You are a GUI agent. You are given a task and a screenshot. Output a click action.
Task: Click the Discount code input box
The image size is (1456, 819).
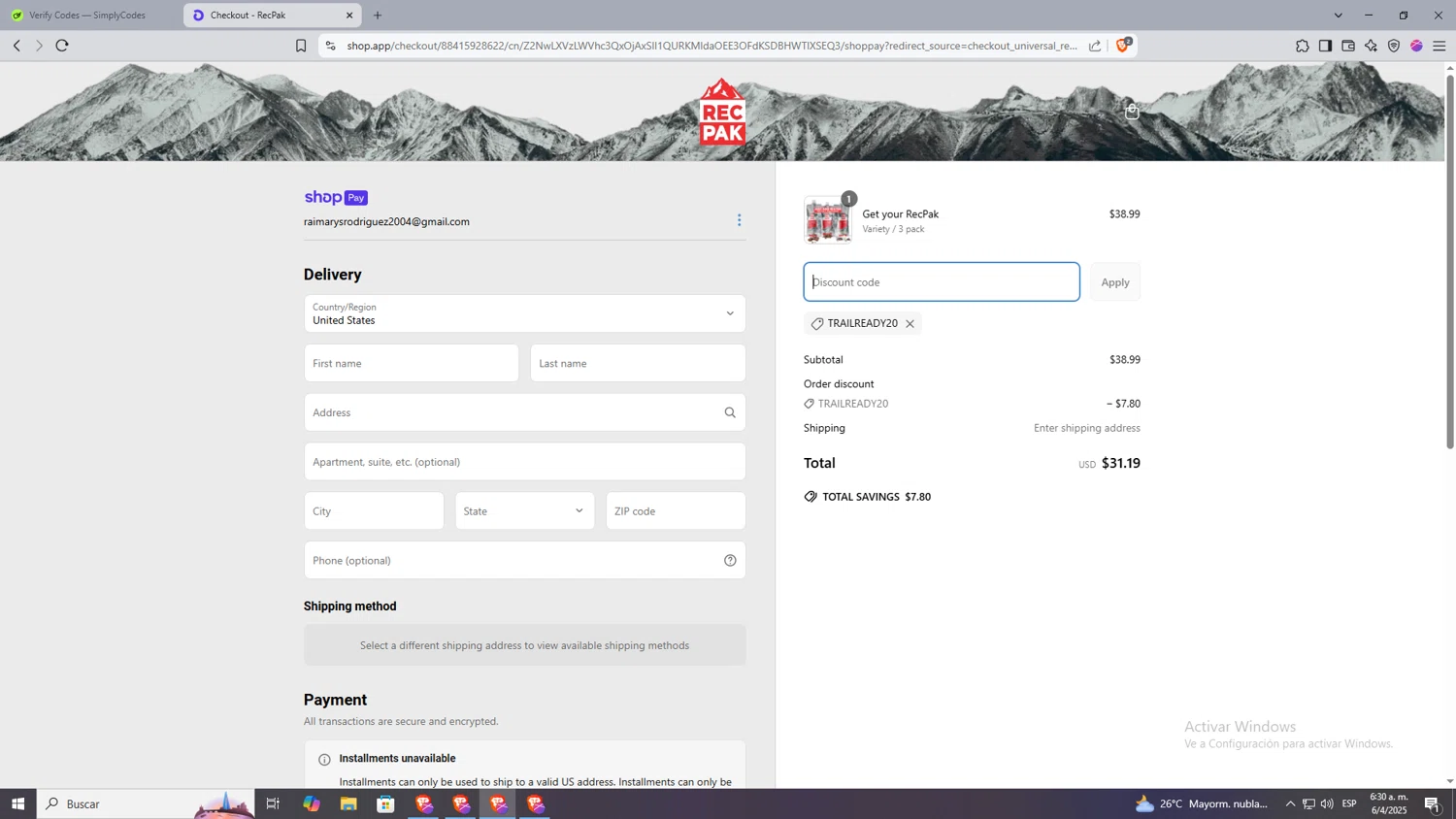[942, 281]
